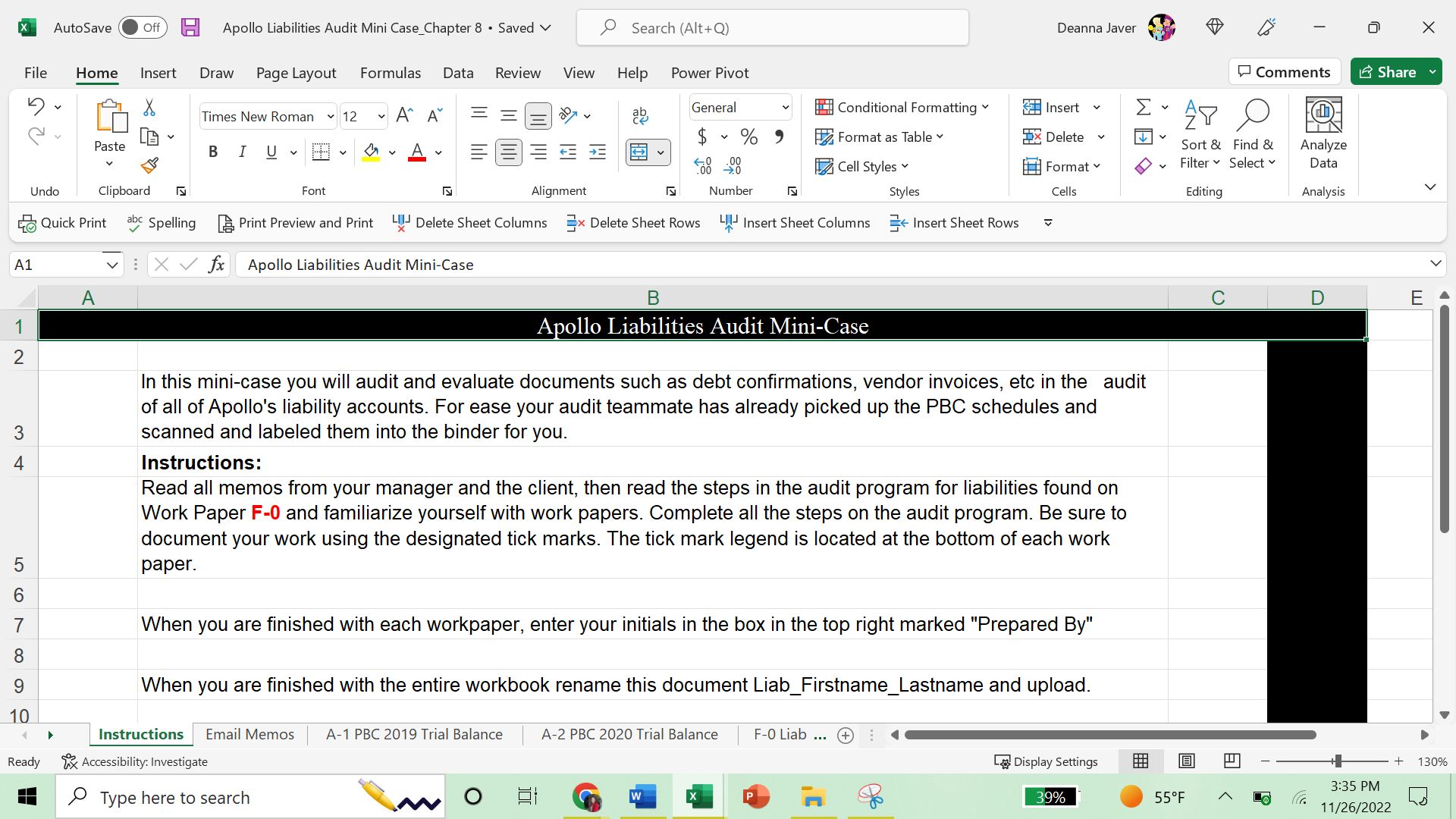Click the Wrap Text icon

640,115
